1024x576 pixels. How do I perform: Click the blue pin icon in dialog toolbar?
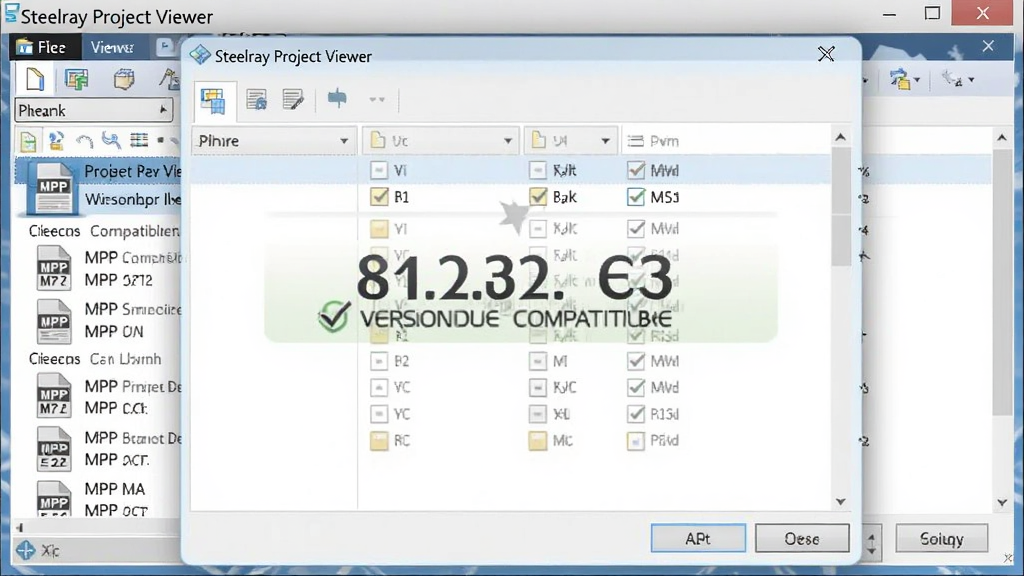(x=337, y=99)
